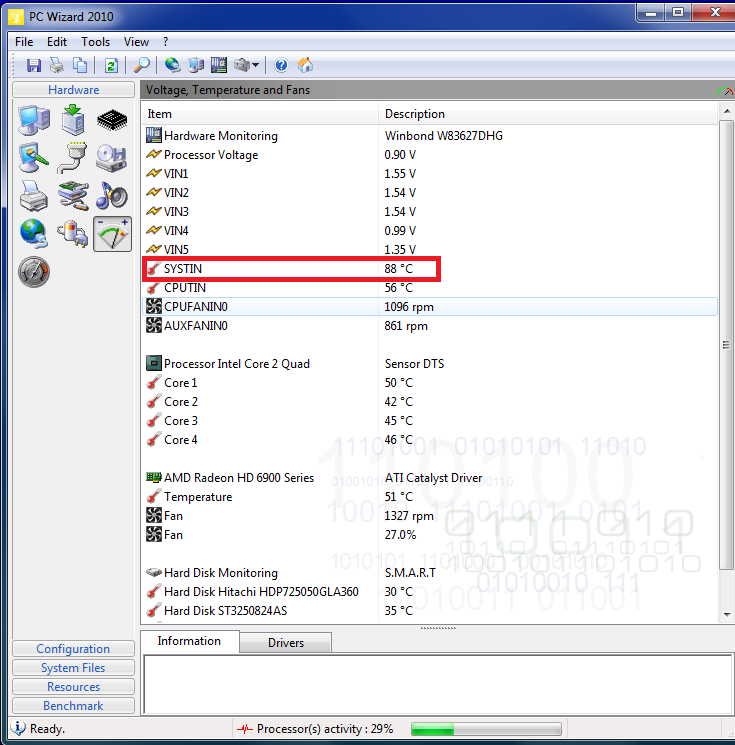
Task: Click the vertical scrollbar thumb of the list
Action: (726, 344)
